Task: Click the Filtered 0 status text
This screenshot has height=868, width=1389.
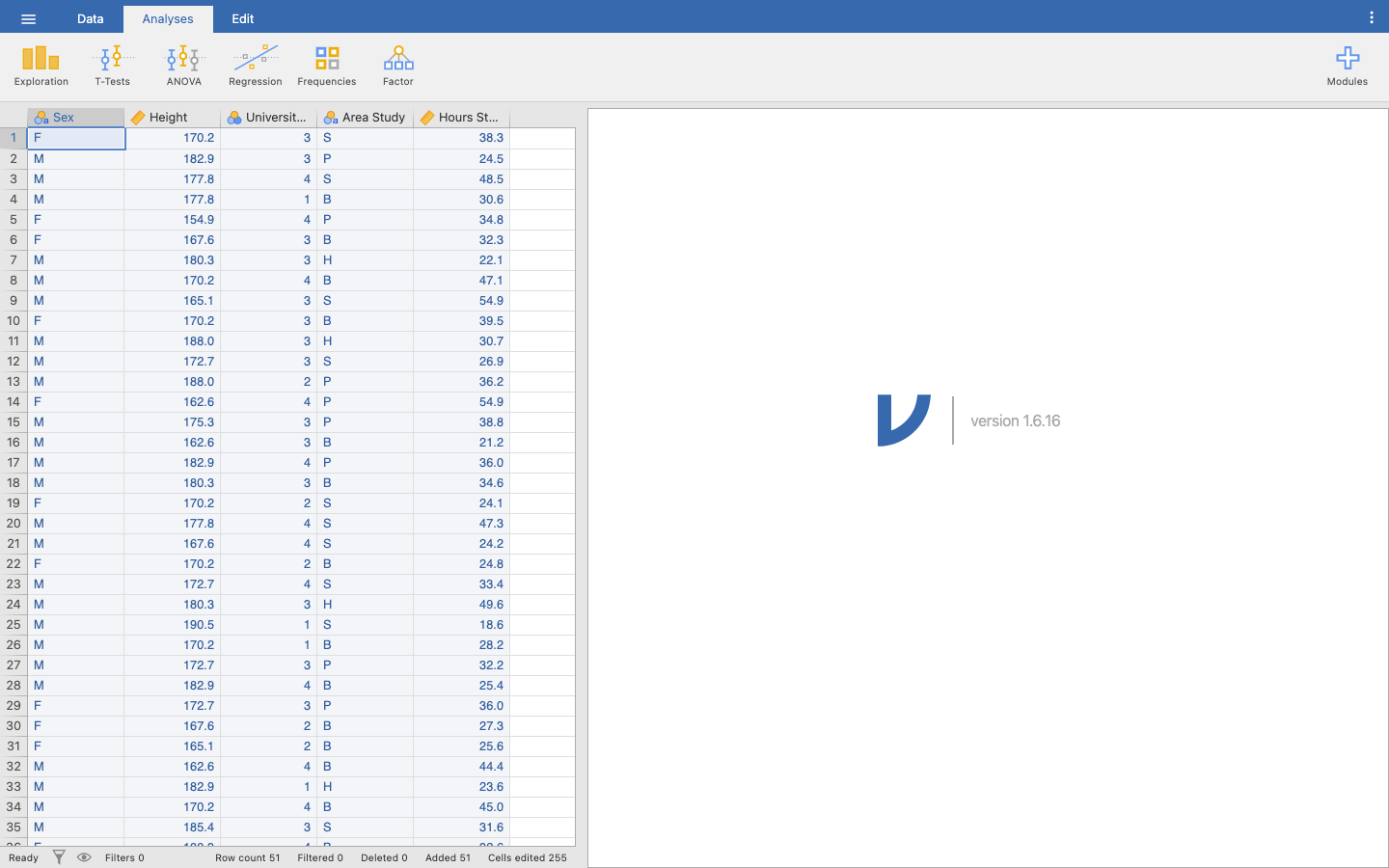Action: 320,857
